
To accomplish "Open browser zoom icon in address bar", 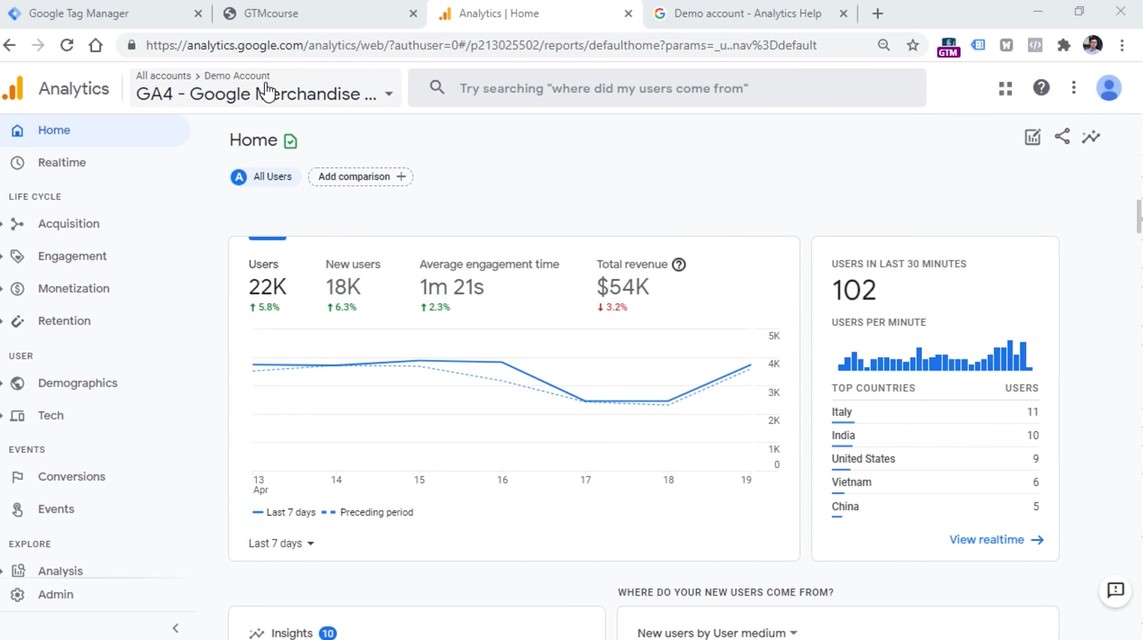I will pyautogui.click(x=883, y=45).
